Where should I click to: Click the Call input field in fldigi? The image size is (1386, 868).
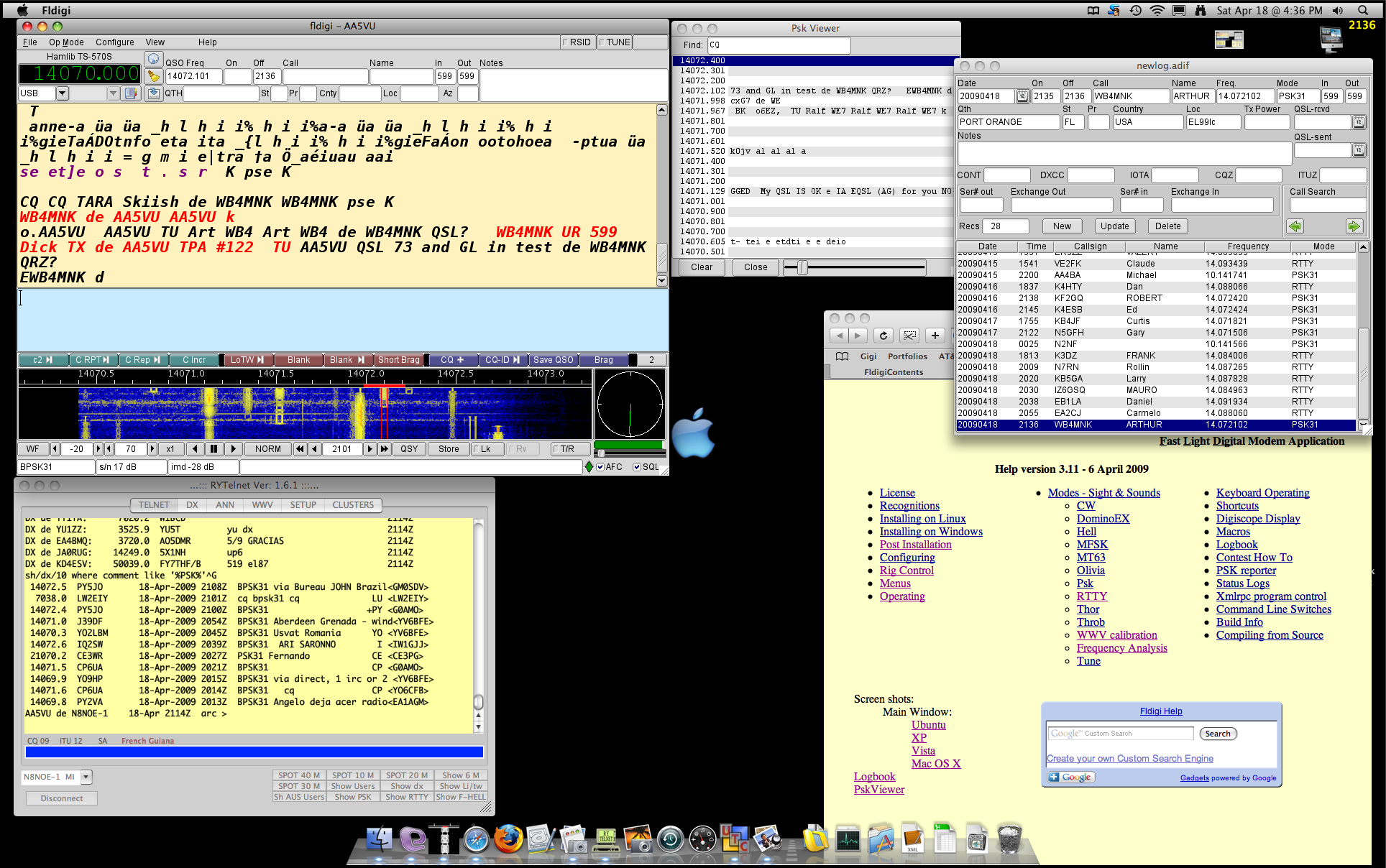(325, 76)
